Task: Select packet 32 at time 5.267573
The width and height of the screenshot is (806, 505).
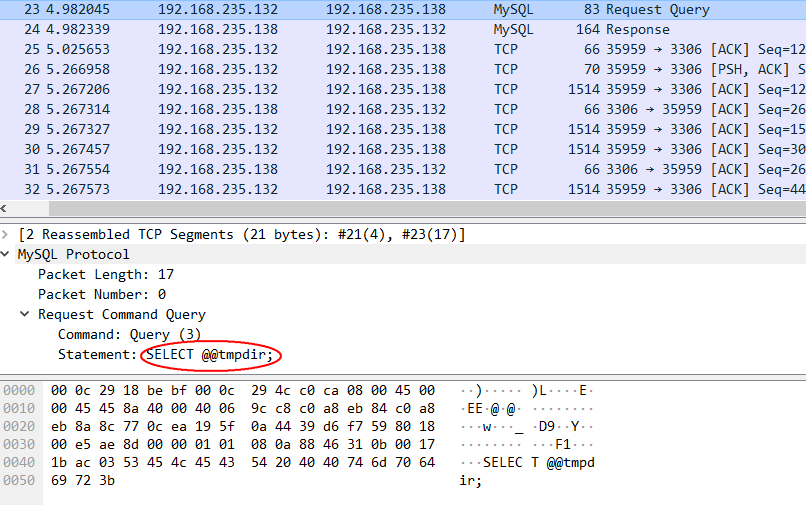Action: 400,189
